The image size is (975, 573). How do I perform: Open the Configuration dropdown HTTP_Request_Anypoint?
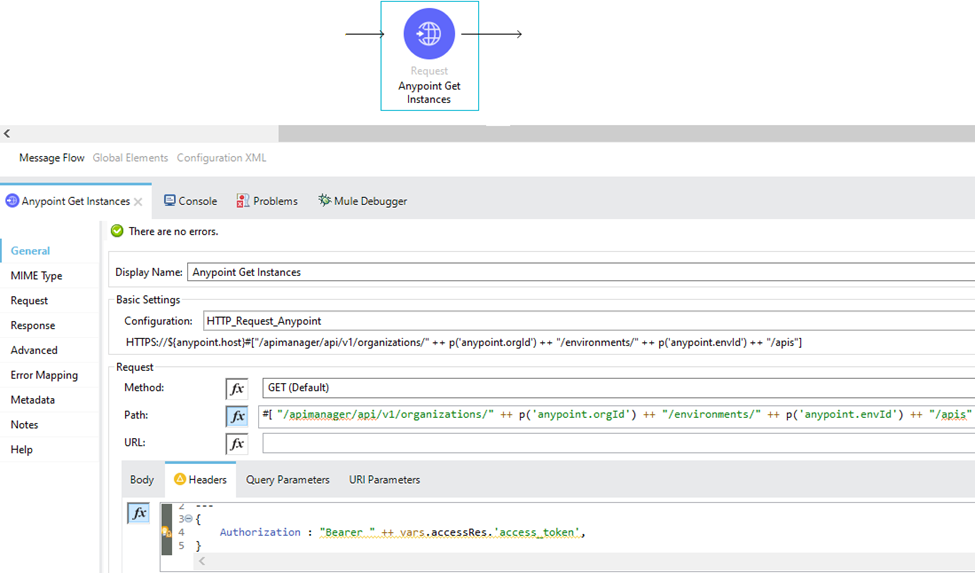coord(588,321)
